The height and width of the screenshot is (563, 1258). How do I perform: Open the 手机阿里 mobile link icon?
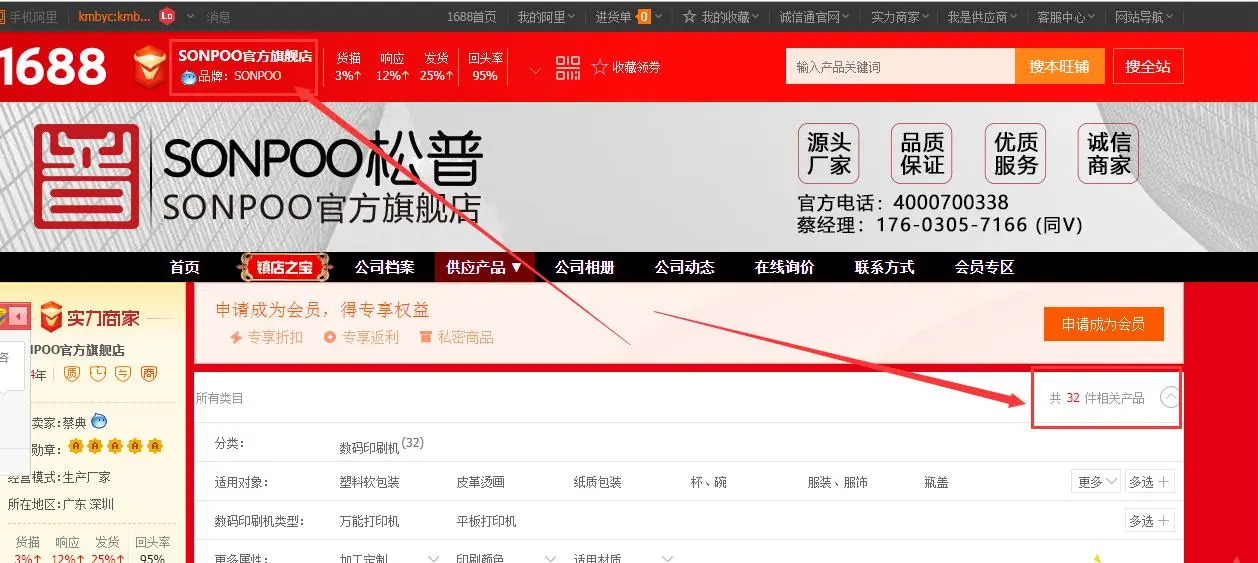[x=3, y=17]
